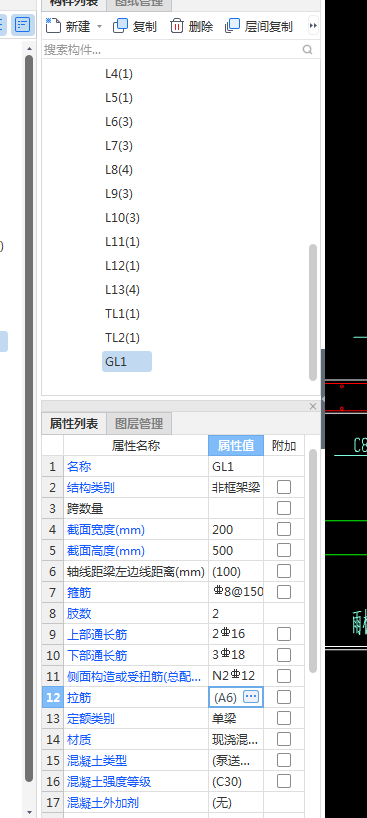367x818 pixels.
Task: Select the L4(1) component
Action: [119, 74]
